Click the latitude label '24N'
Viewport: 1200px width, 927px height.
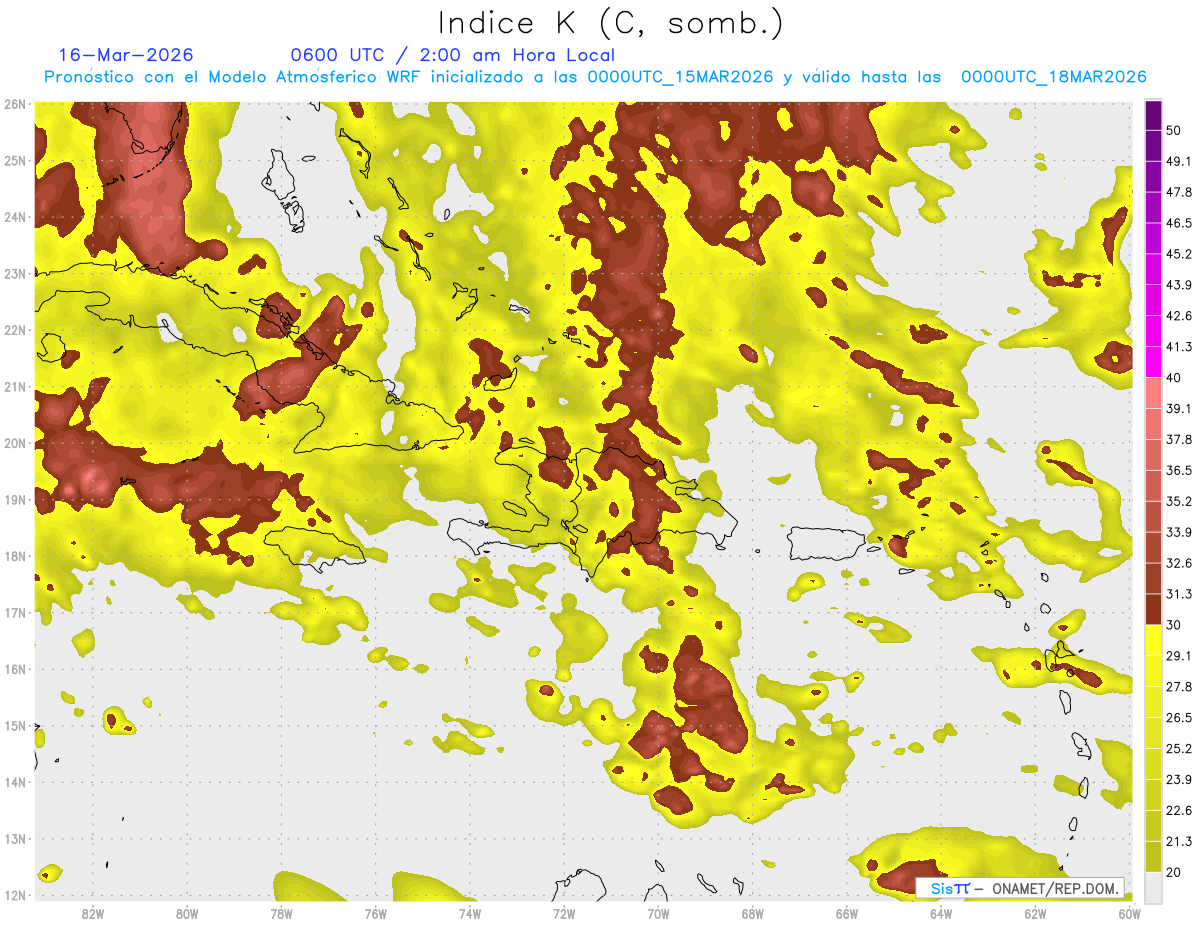coord(15,217)
